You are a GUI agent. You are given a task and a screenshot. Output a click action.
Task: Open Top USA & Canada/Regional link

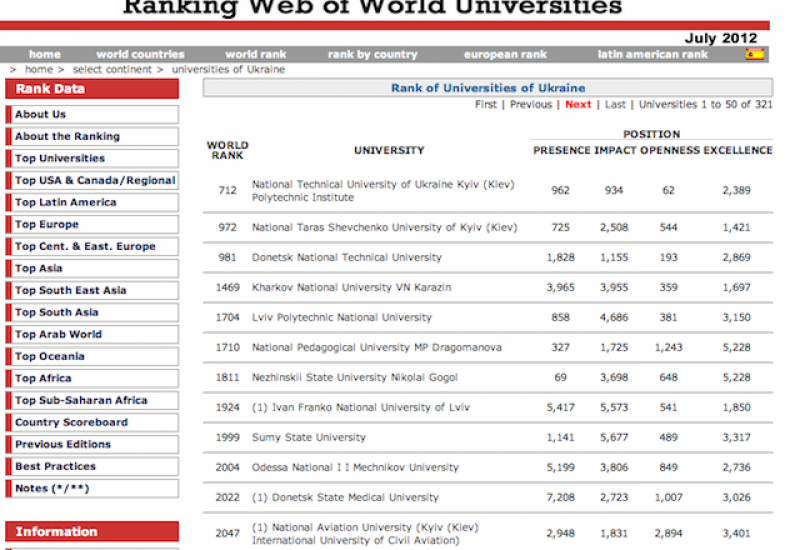coord(92,180)
